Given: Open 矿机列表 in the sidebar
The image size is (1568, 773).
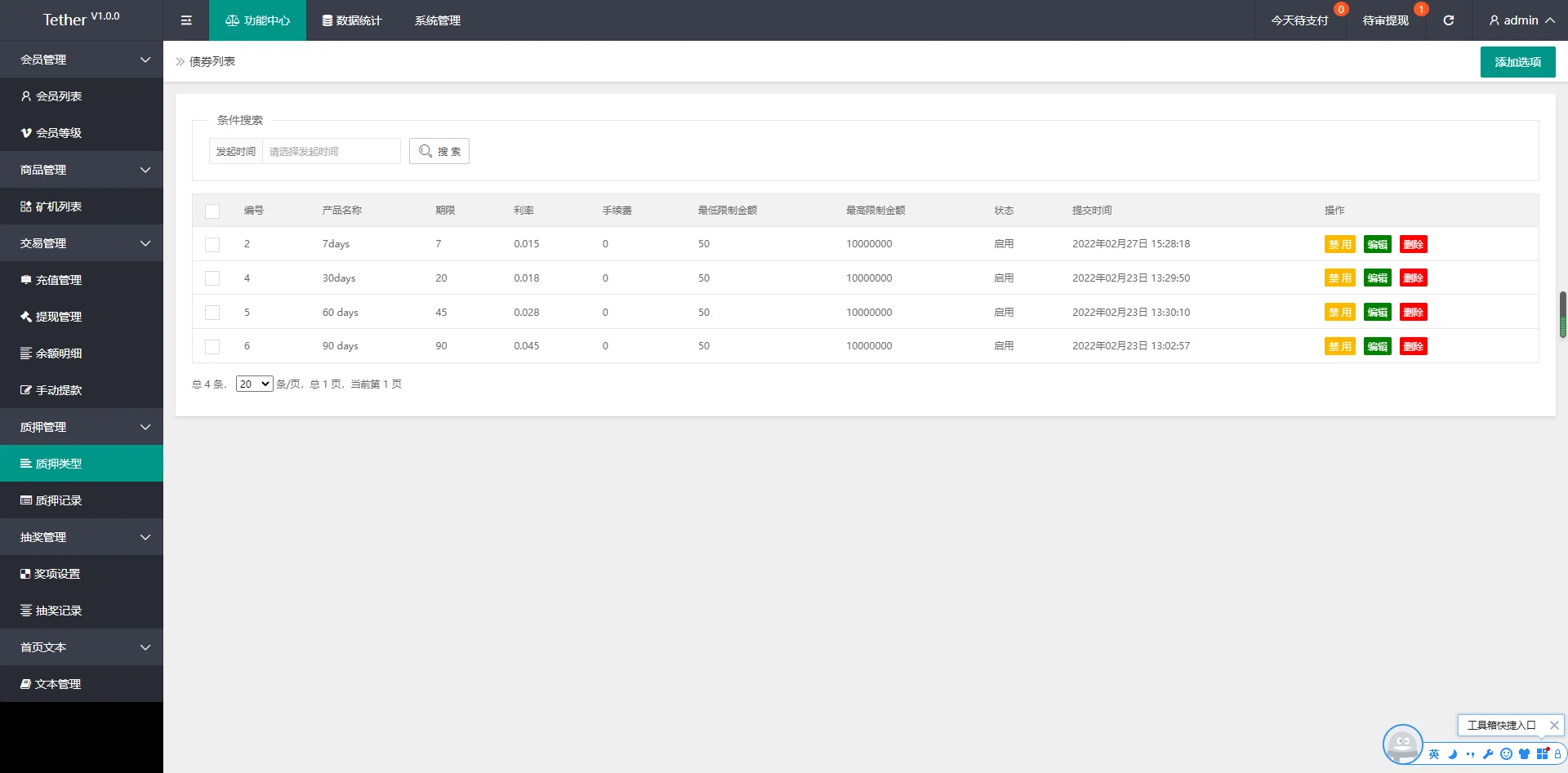Looking at the screenshot, I should pos(59,207).
